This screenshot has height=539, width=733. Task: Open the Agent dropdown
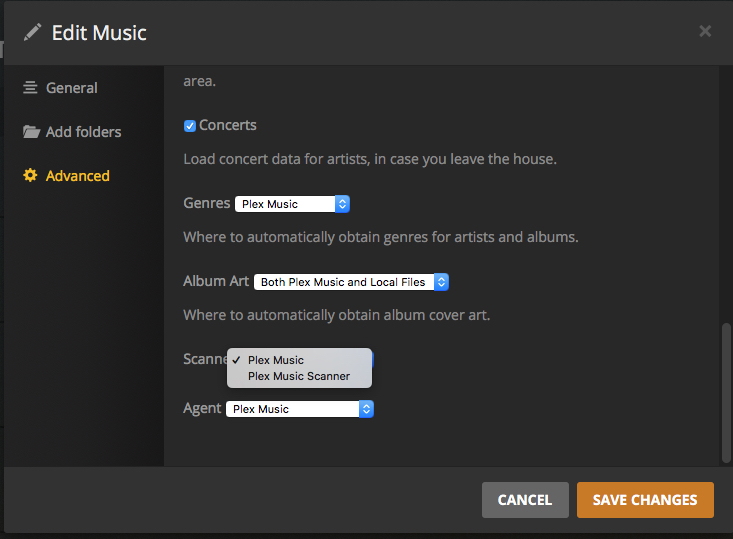[300, 409]
